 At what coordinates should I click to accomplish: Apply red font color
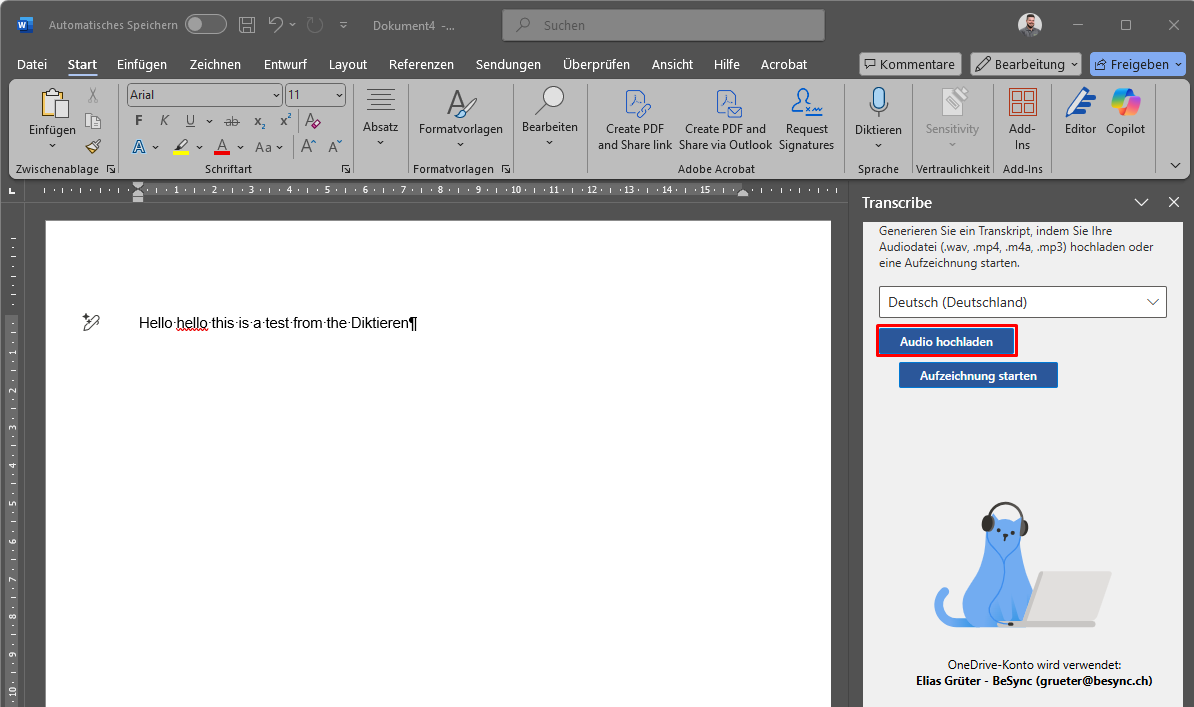coord(222,146)
